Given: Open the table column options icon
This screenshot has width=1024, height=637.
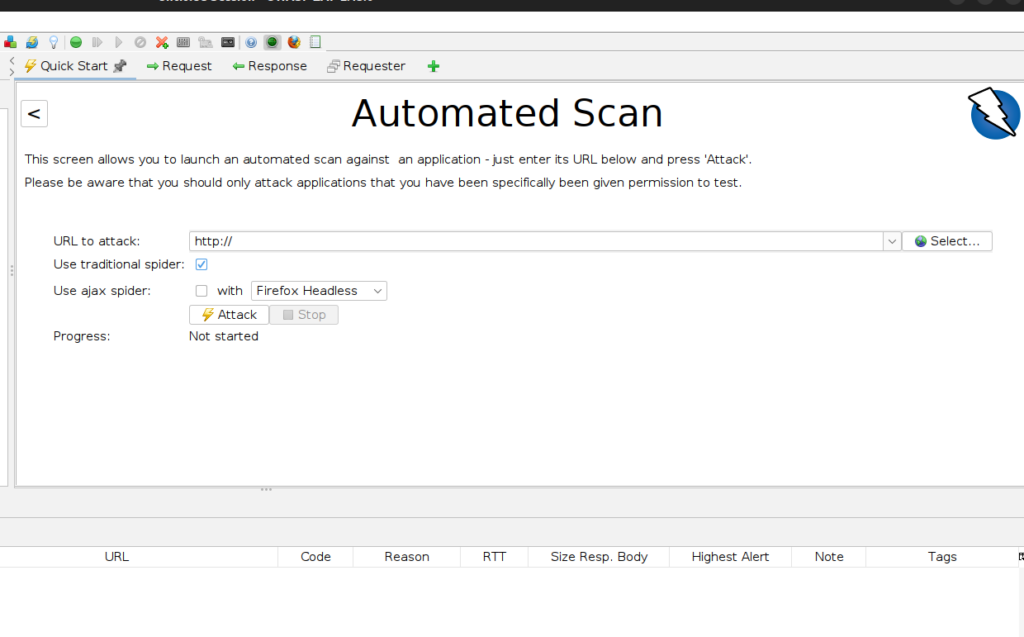Looking at the screenshot, I should [1020, 556].
